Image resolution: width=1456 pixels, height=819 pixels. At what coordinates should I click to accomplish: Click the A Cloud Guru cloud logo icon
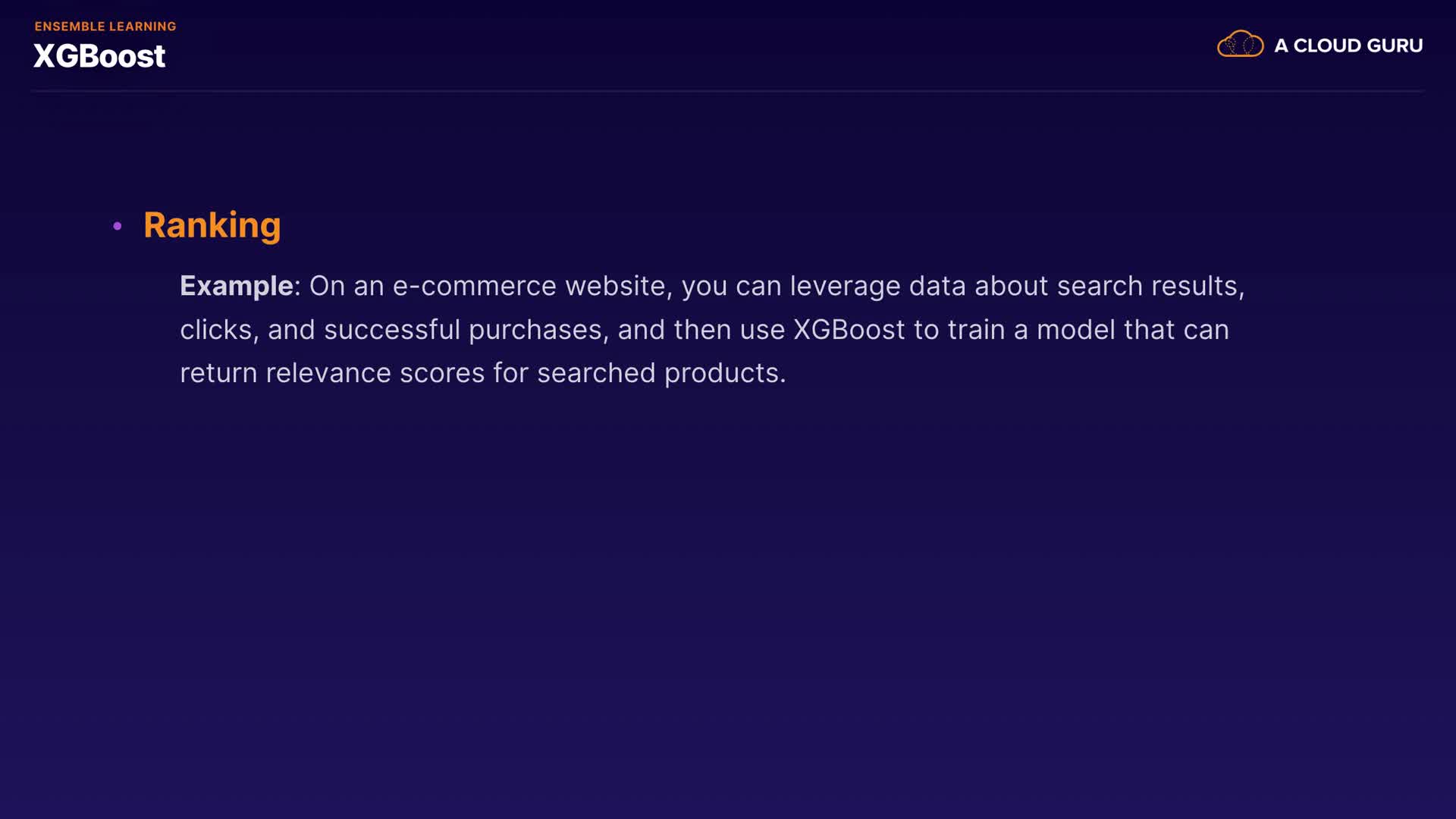tap(1240, 45)
